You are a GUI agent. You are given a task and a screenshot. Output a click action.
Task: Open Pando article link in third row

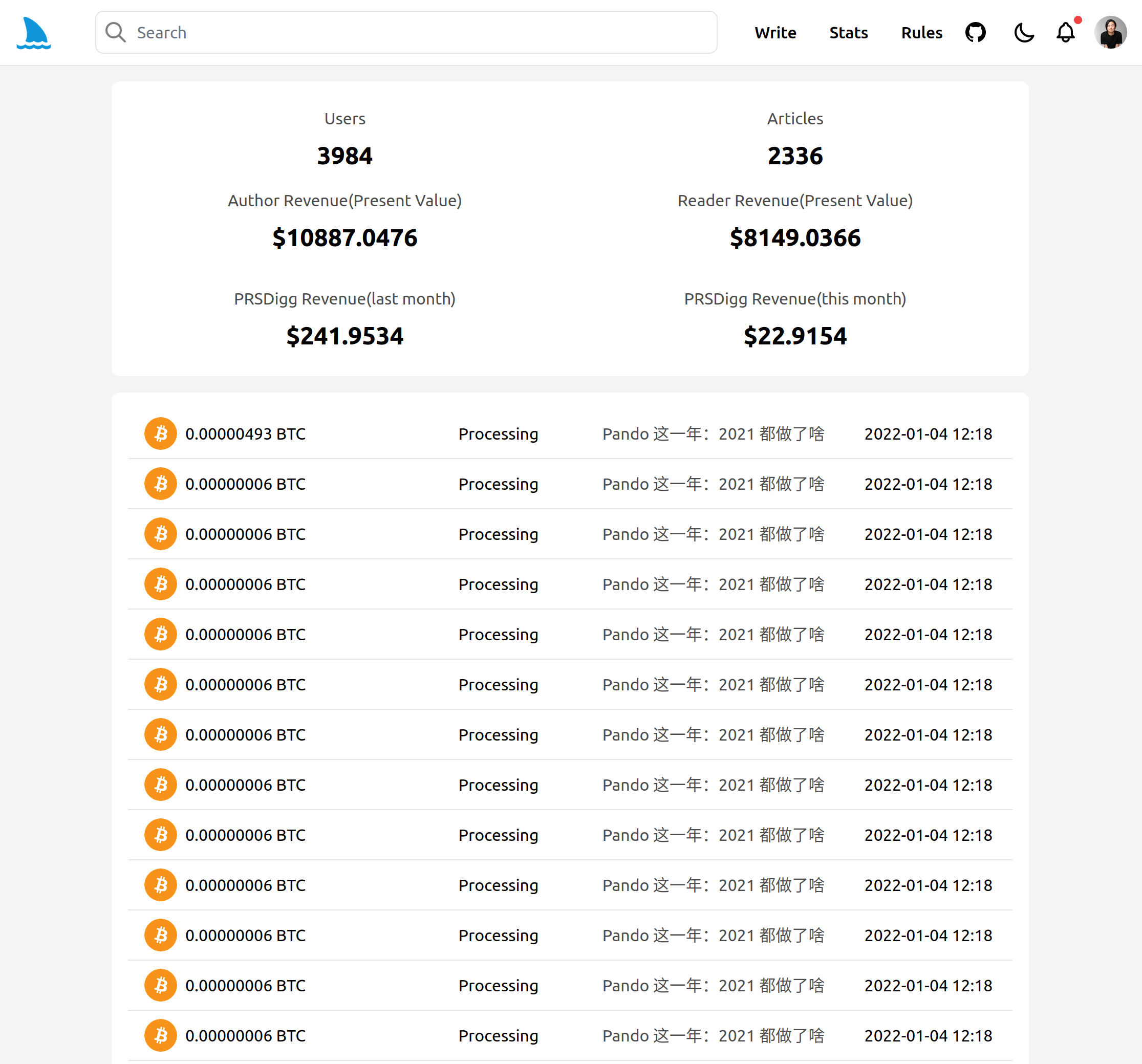(713, 534)
